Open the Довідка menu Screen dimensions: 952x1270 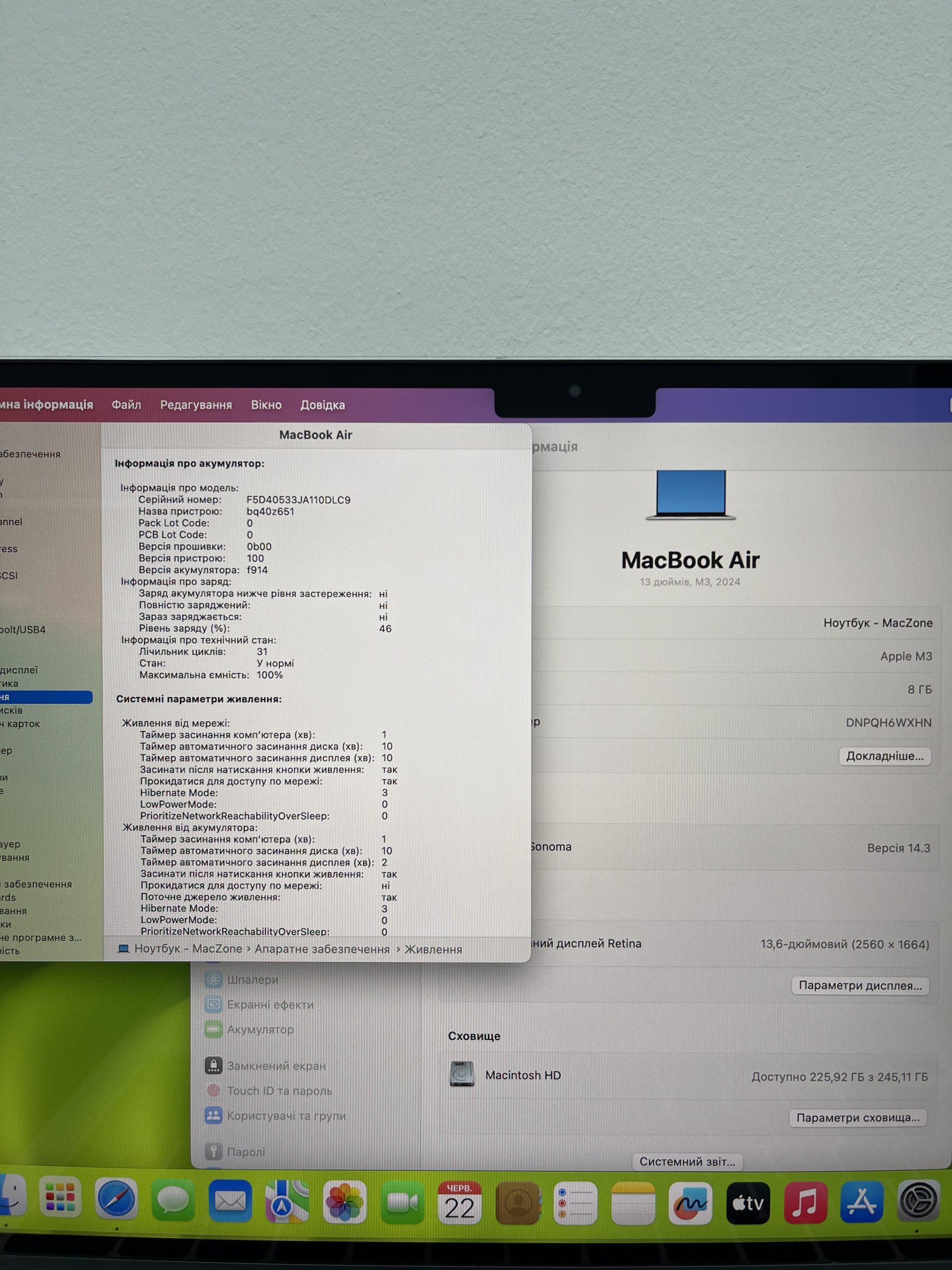pyautogui.click(x=322, y=405)
